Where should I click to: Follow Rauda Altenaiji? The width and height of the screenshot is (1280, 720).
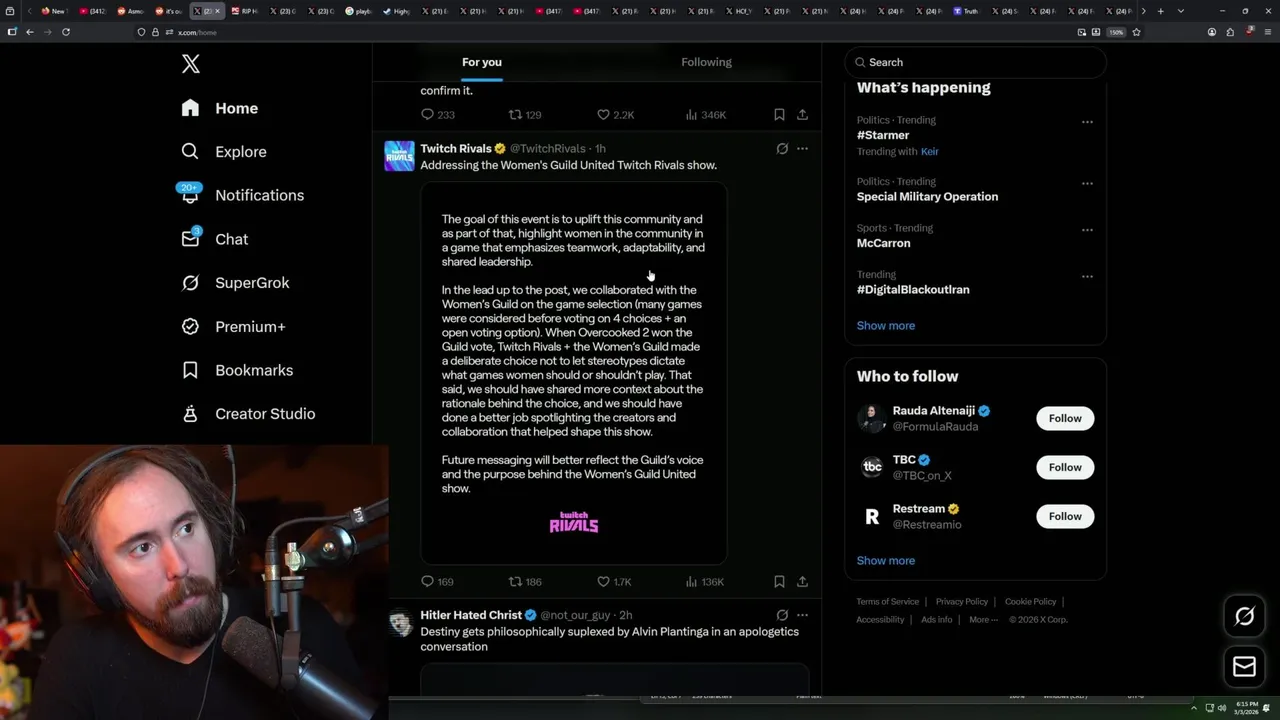(1065, 418)
